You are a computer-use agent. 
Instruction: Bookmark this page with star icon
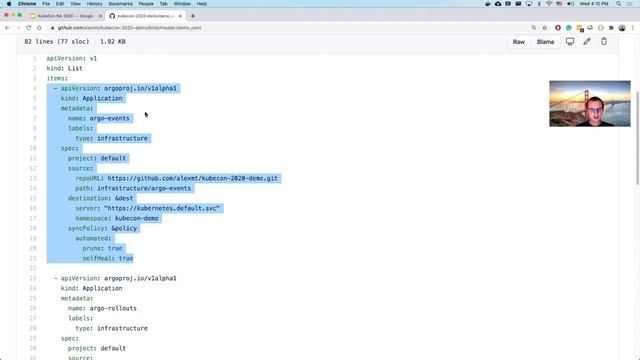(x=544, y=28)
